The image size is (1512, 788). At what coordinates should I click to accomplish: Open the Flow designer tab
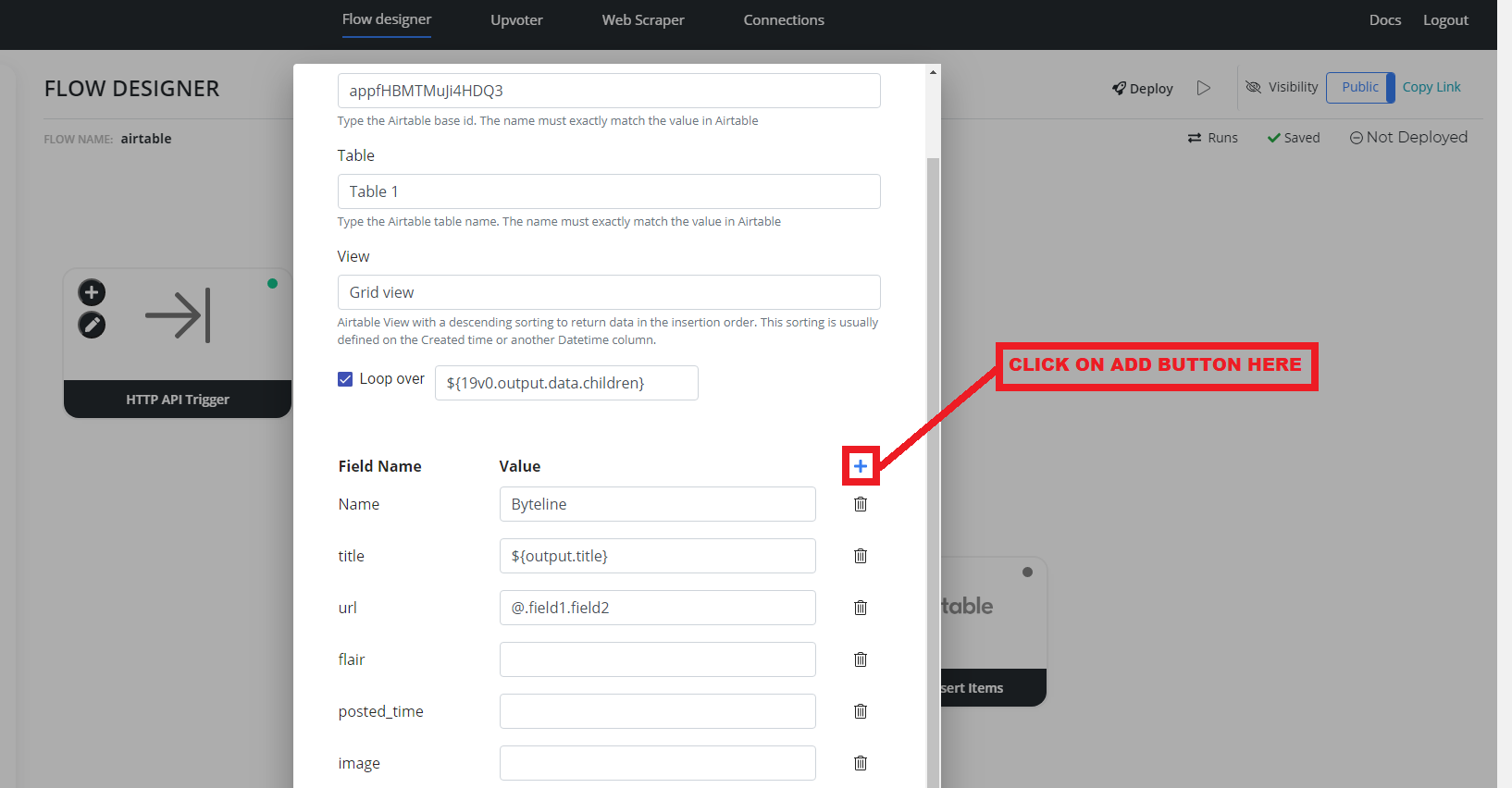pos(387,19)
